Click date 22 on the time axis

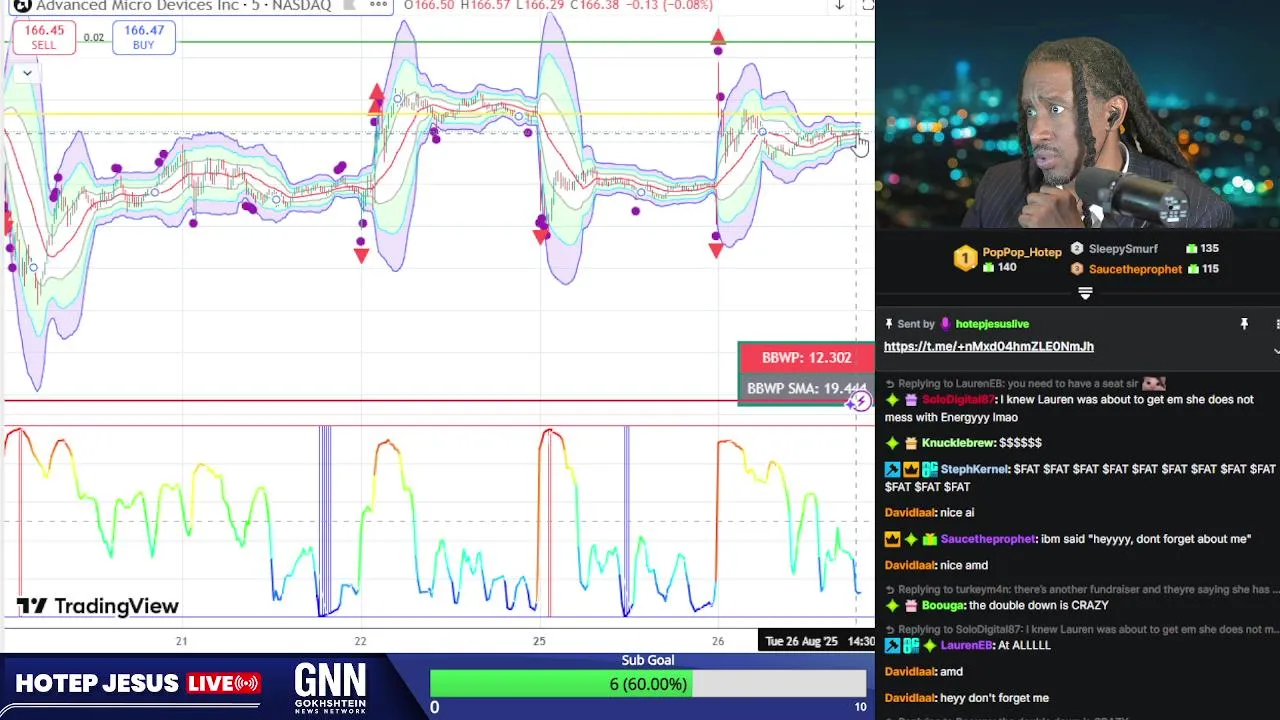click(x=360, y=641)
